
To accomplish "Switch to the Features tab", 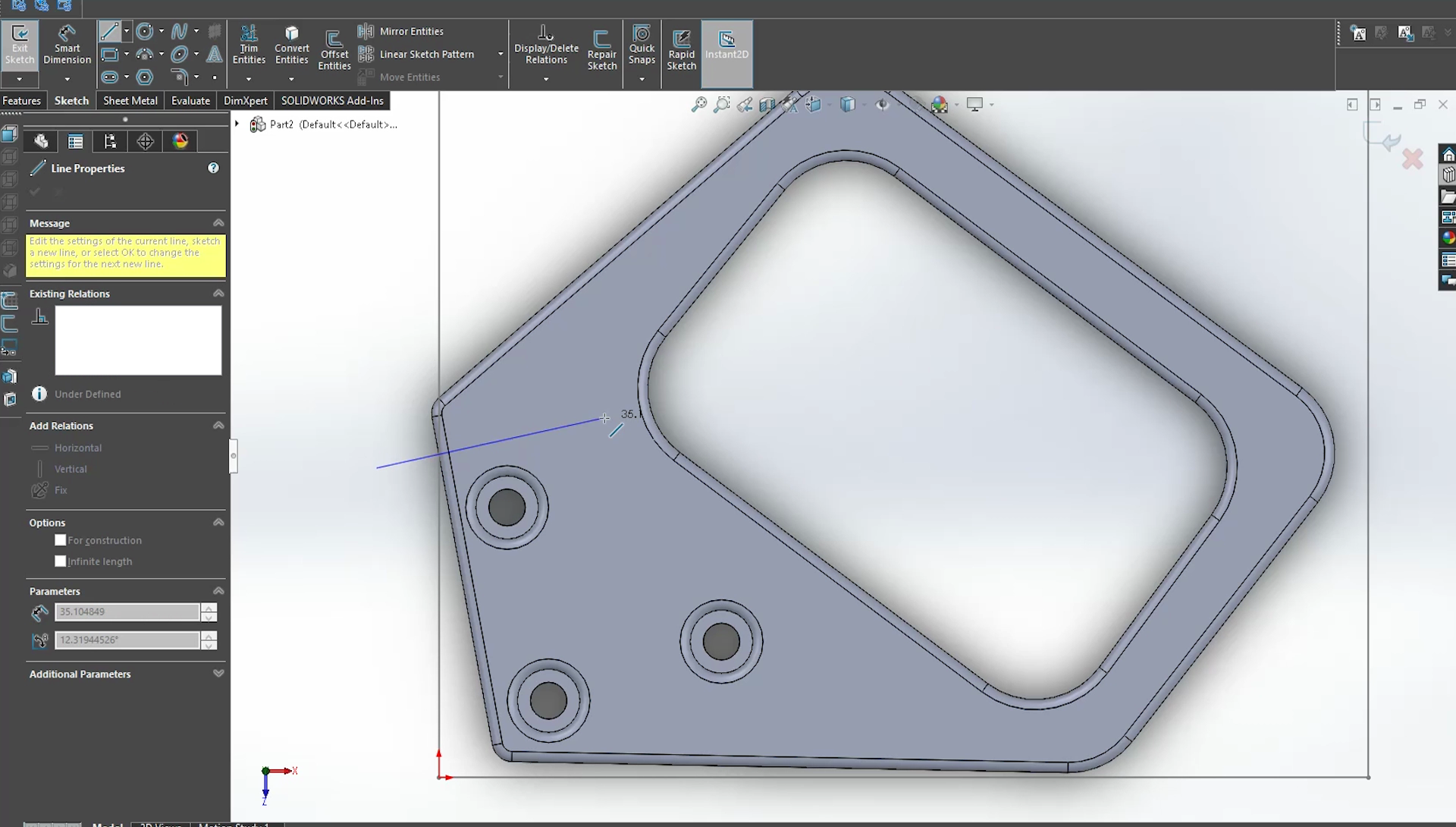I will coord(21,100).
